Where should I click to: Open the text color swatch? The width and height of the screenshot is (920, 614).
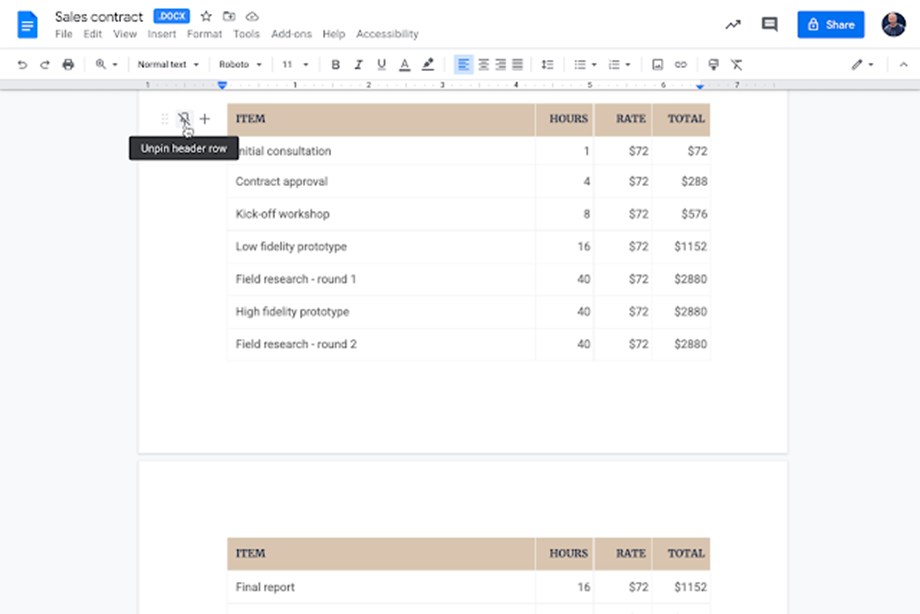coord(404,64)
